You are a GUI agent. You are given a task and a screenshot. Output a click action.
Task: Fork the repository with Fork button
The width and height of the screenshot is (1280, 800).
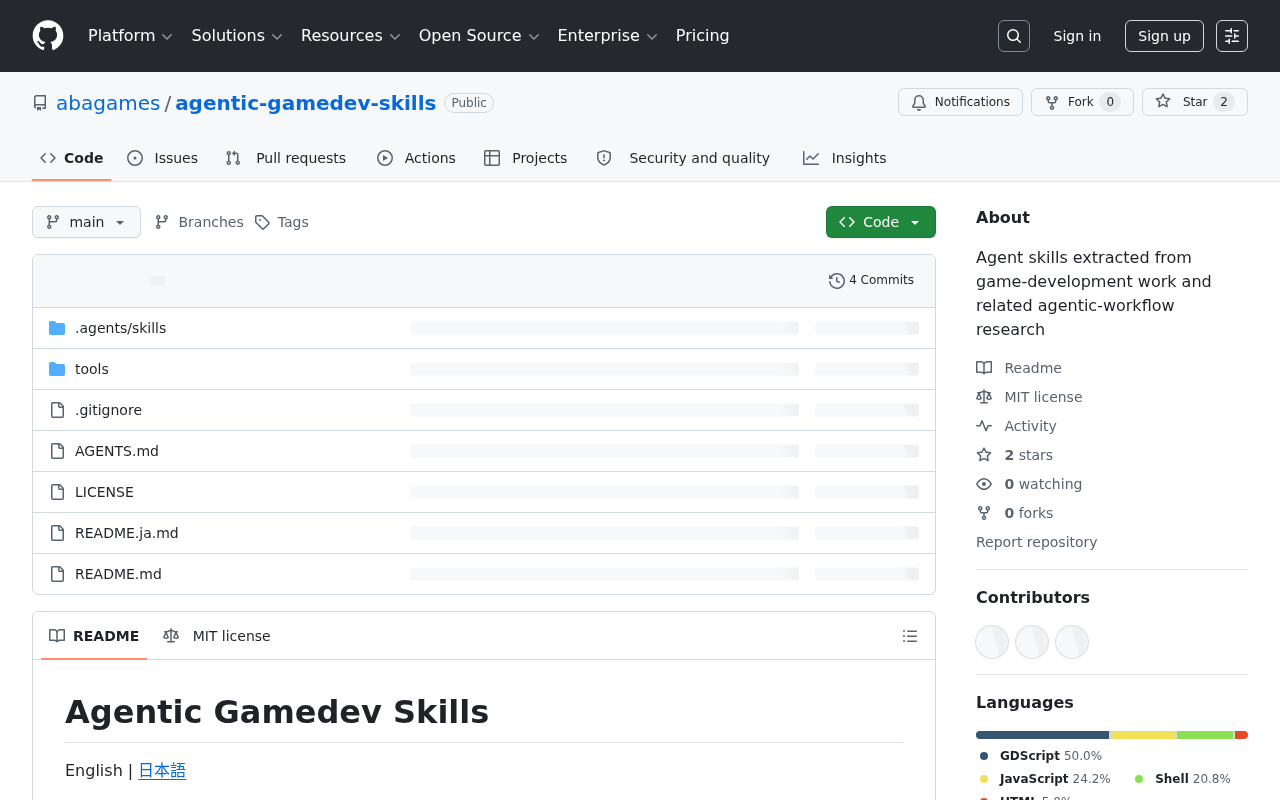pyautogui.click(x=1082, y=102)
